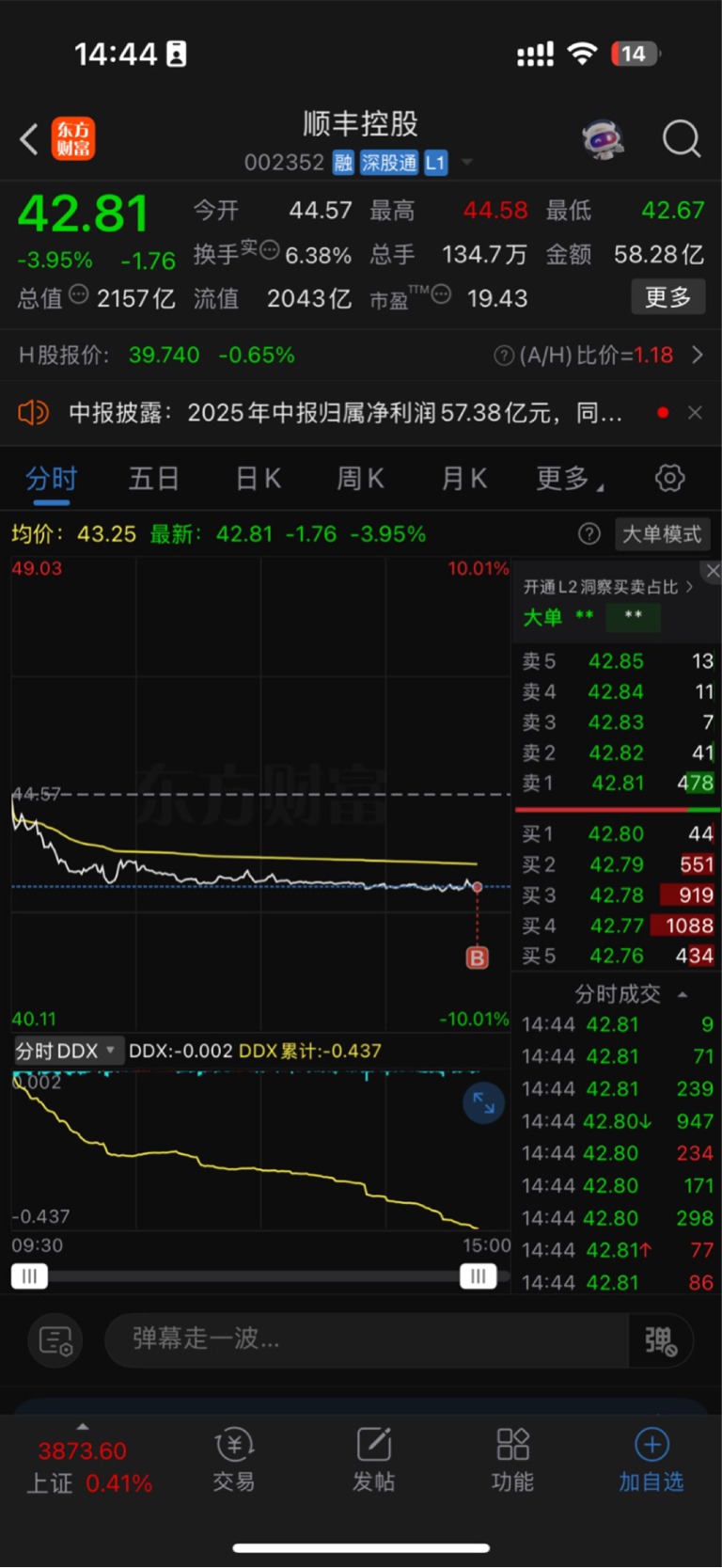Close the L2 order panel prompt
722x1568 pixels.
click(712, 571)
